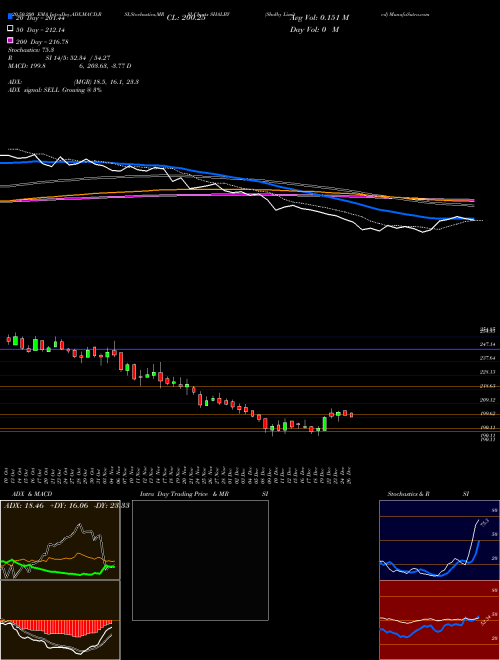This screenshot has height=660, width=500.
Task: Click the ADX (MGR) 18.5, 16.1, 23.3 line
Action: point(74,82)
